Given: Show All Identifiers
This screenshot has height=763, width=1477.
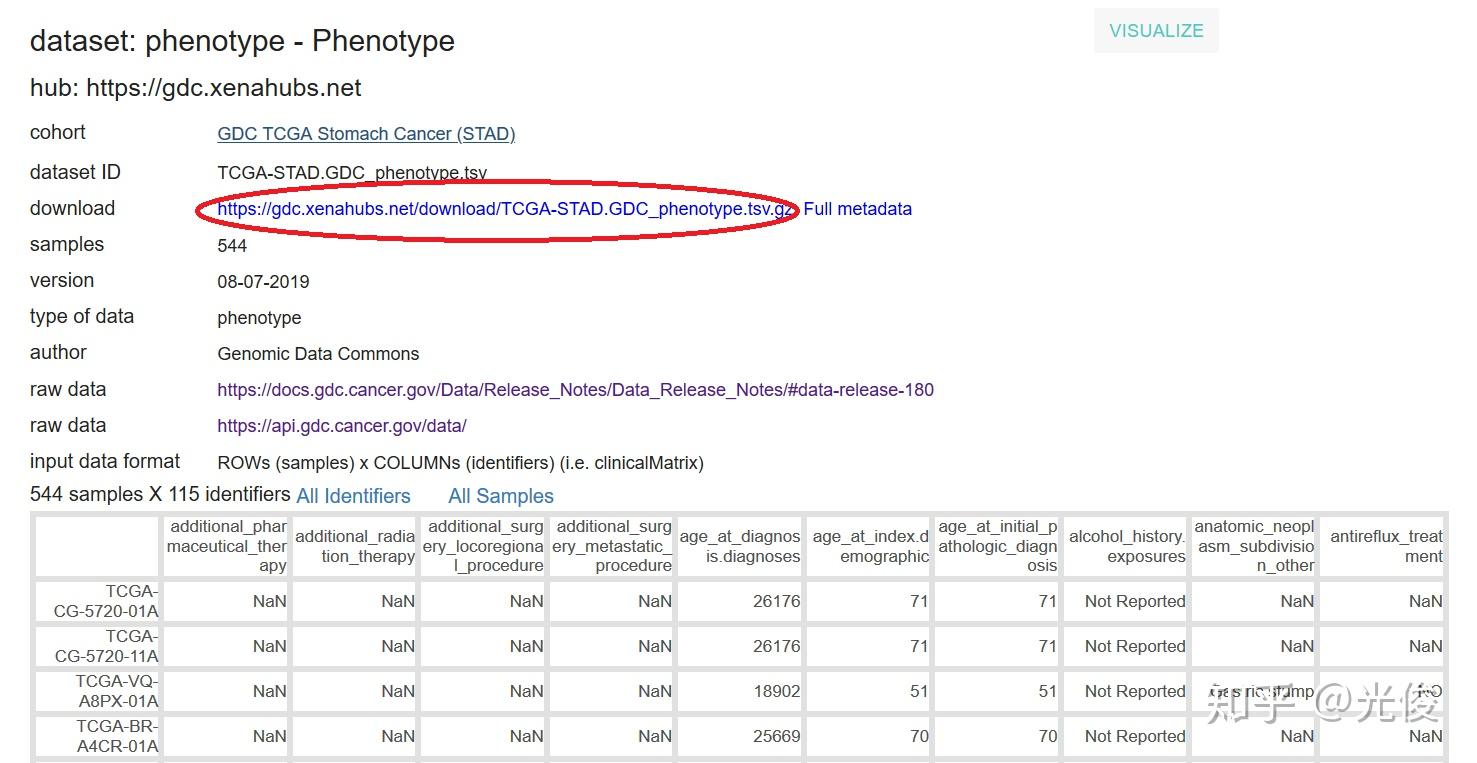Looking at the screenshot, I should [353, 496].
